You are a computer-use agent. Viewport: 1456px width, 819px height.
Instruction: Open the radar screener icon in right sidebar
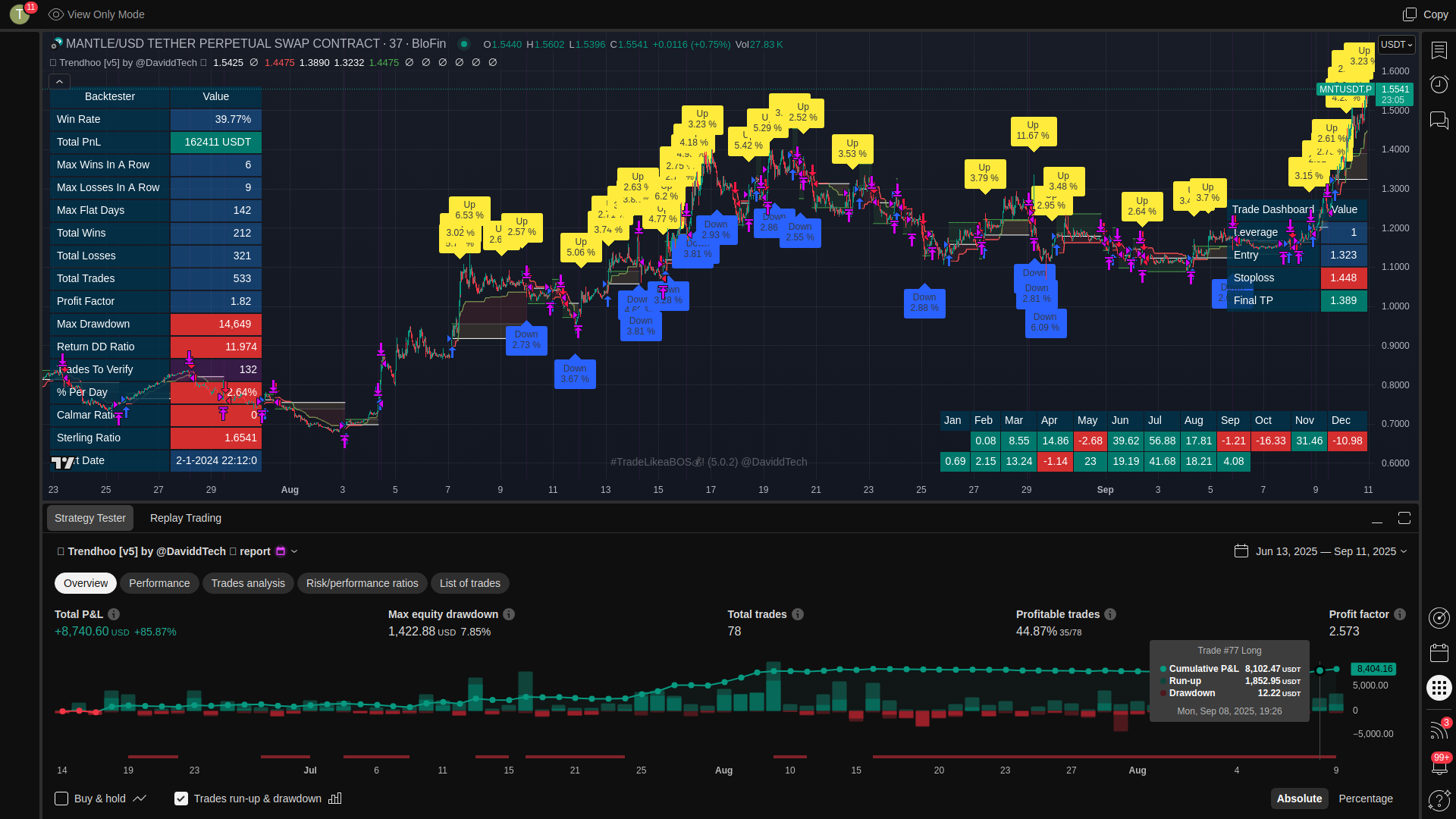click(x=1439, y=618)
